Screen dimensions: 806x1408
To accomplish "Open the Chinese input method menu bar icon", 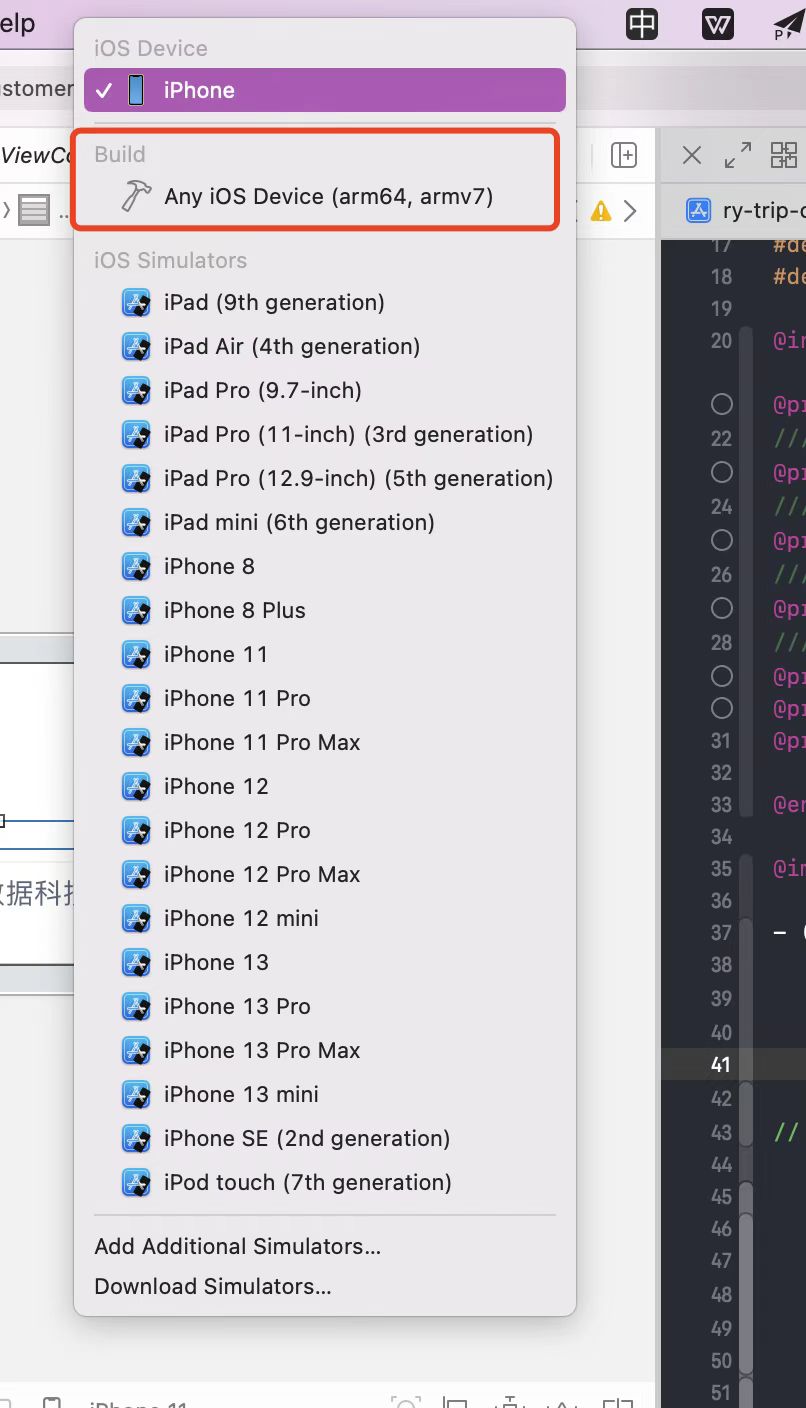I will 642,23.
